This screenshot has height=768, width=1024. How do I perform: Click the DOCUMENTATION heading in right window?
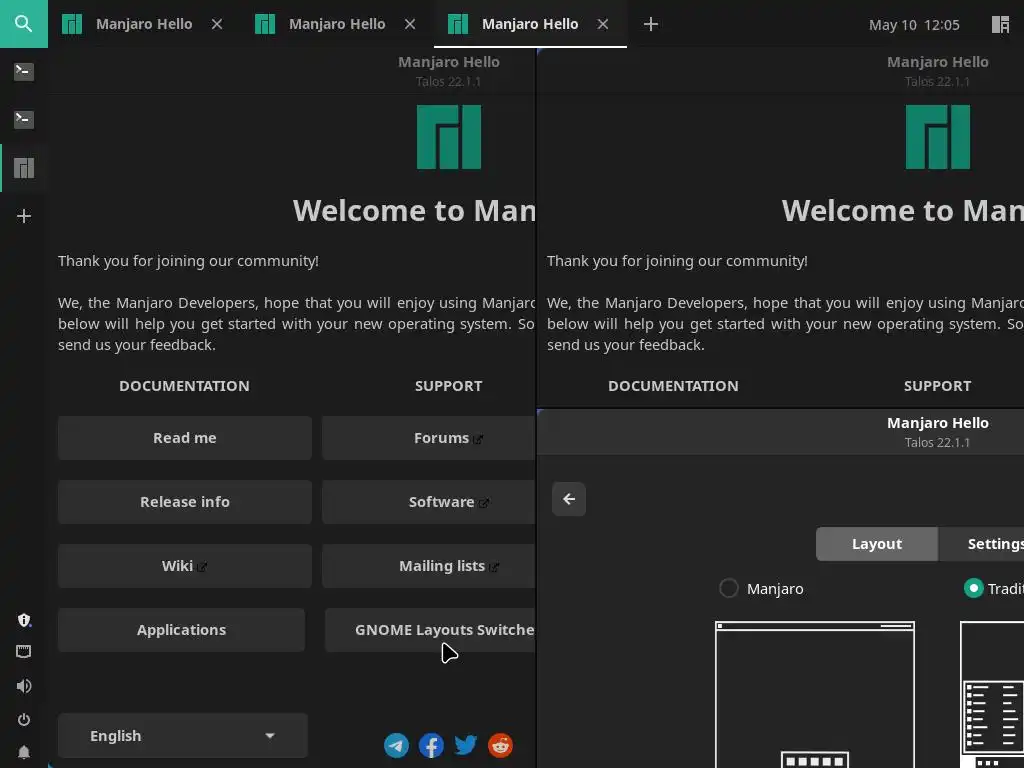pos(673,386)
